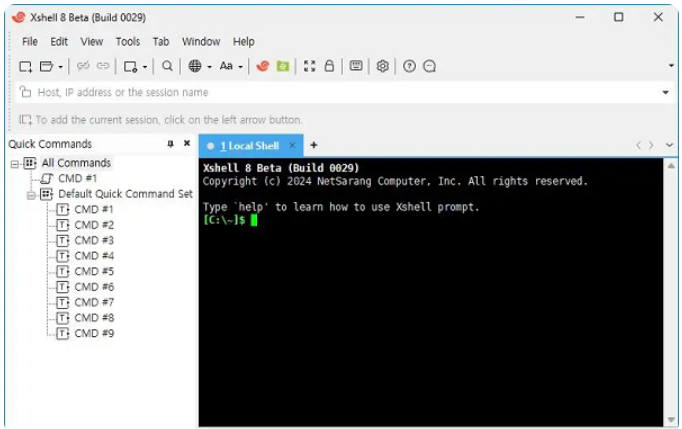Click the All Commands grid icon
Viewport: 682px width, 429px height.
30,163
